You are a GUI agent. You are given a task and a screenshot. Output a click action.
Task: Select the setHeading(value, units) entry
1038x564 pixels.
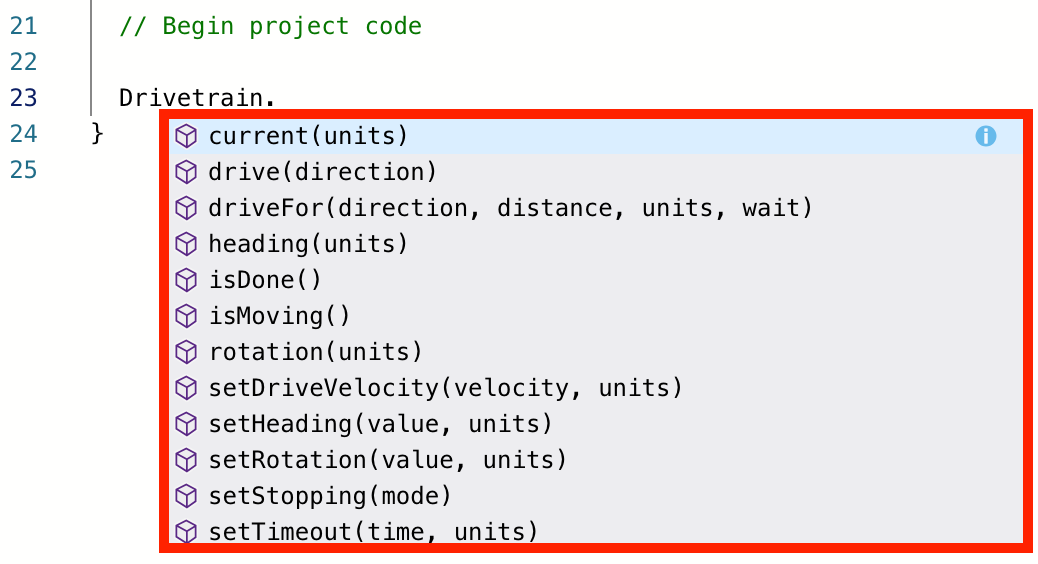pyautogui.click(x=380, y=424)
